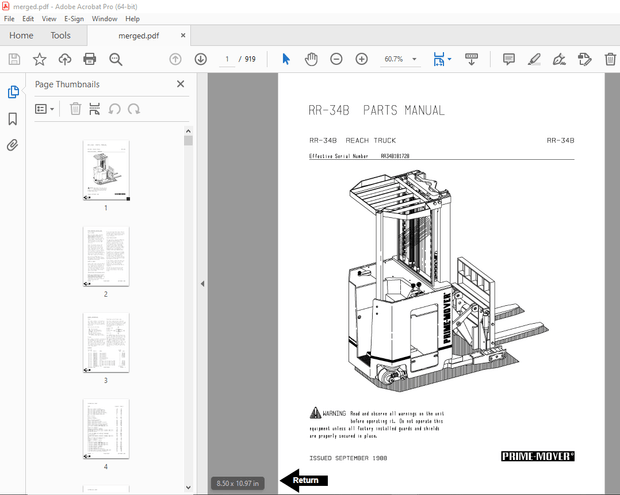Open the sign document tool

click(559, 59)
